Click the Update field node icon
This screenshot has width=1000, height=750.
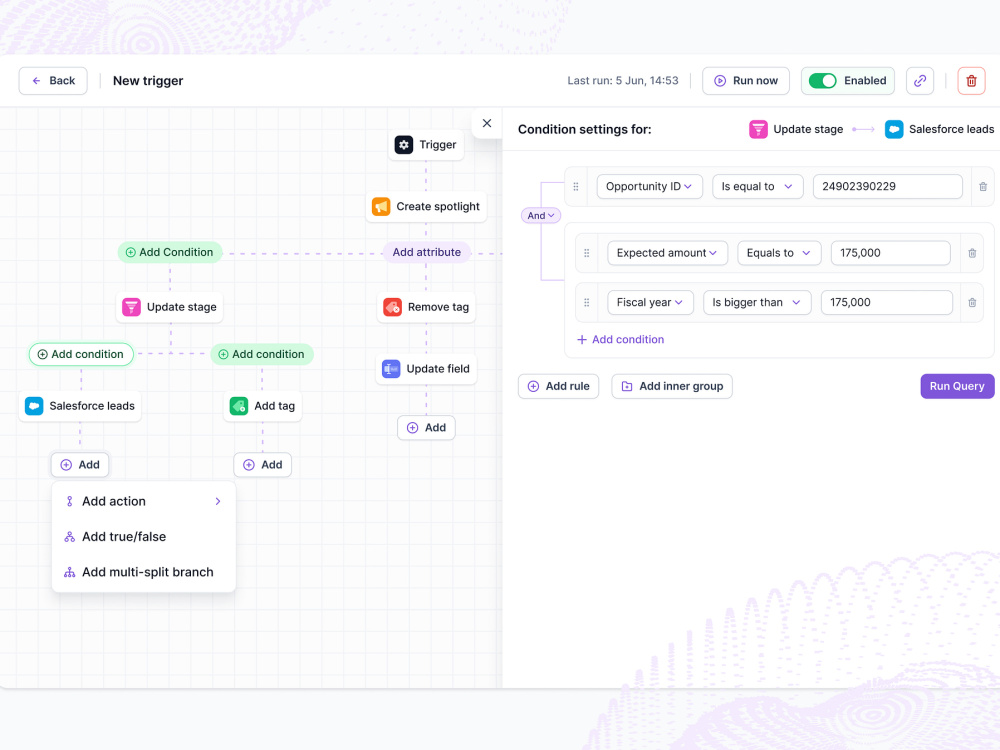tap(391, 369)
